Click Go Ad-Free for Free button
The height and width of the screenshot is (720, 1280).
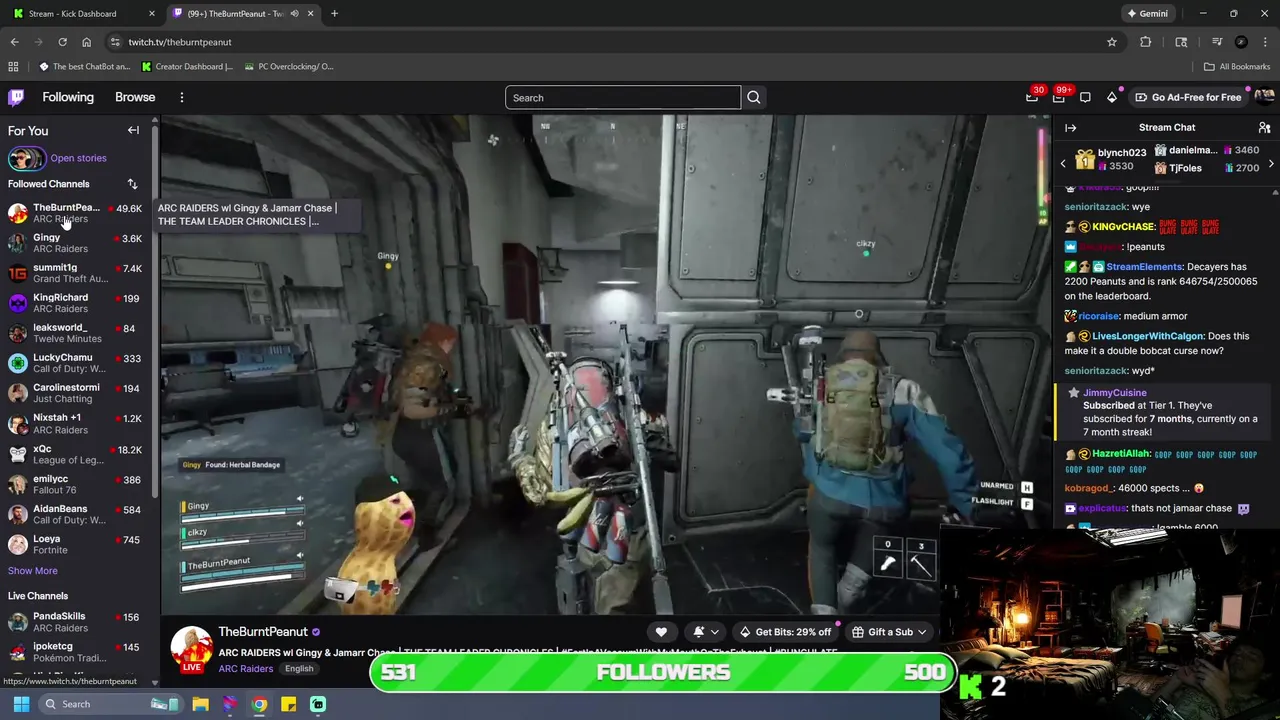pyautogui.click(x=1188, y=97)
